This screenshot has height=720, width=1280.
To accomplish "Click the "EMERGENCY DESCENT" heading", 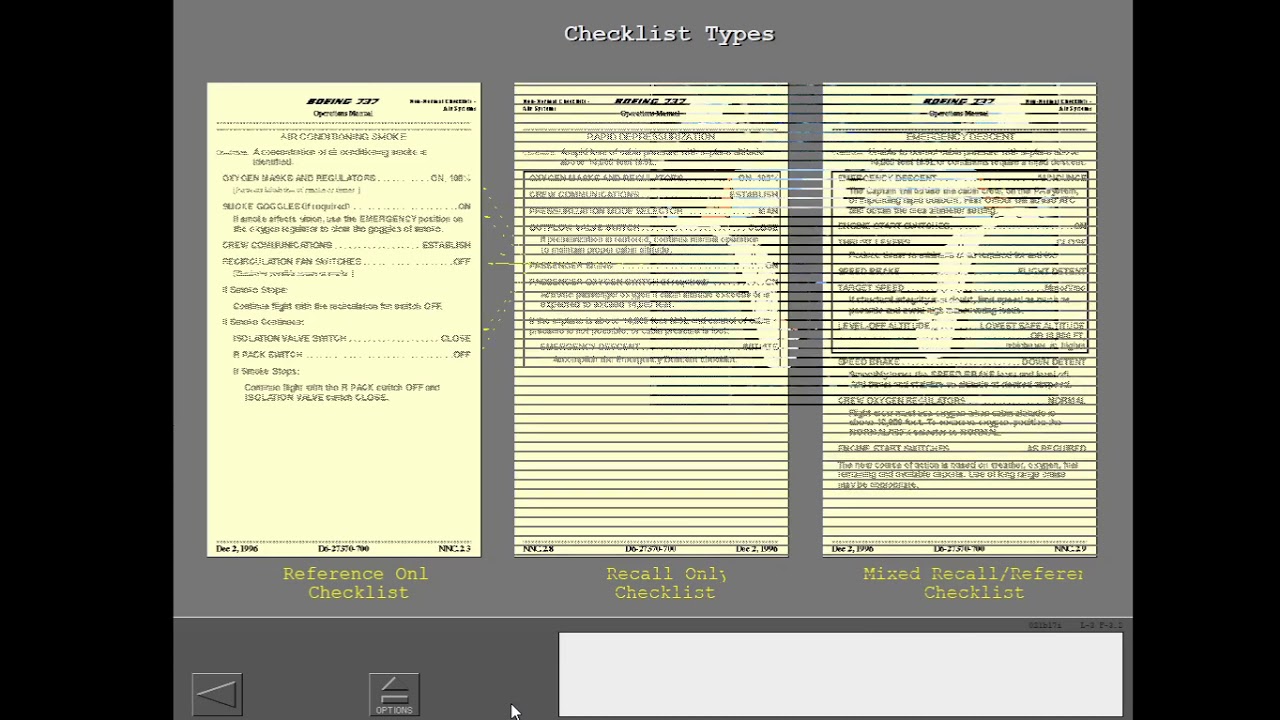I will point(960,137).
